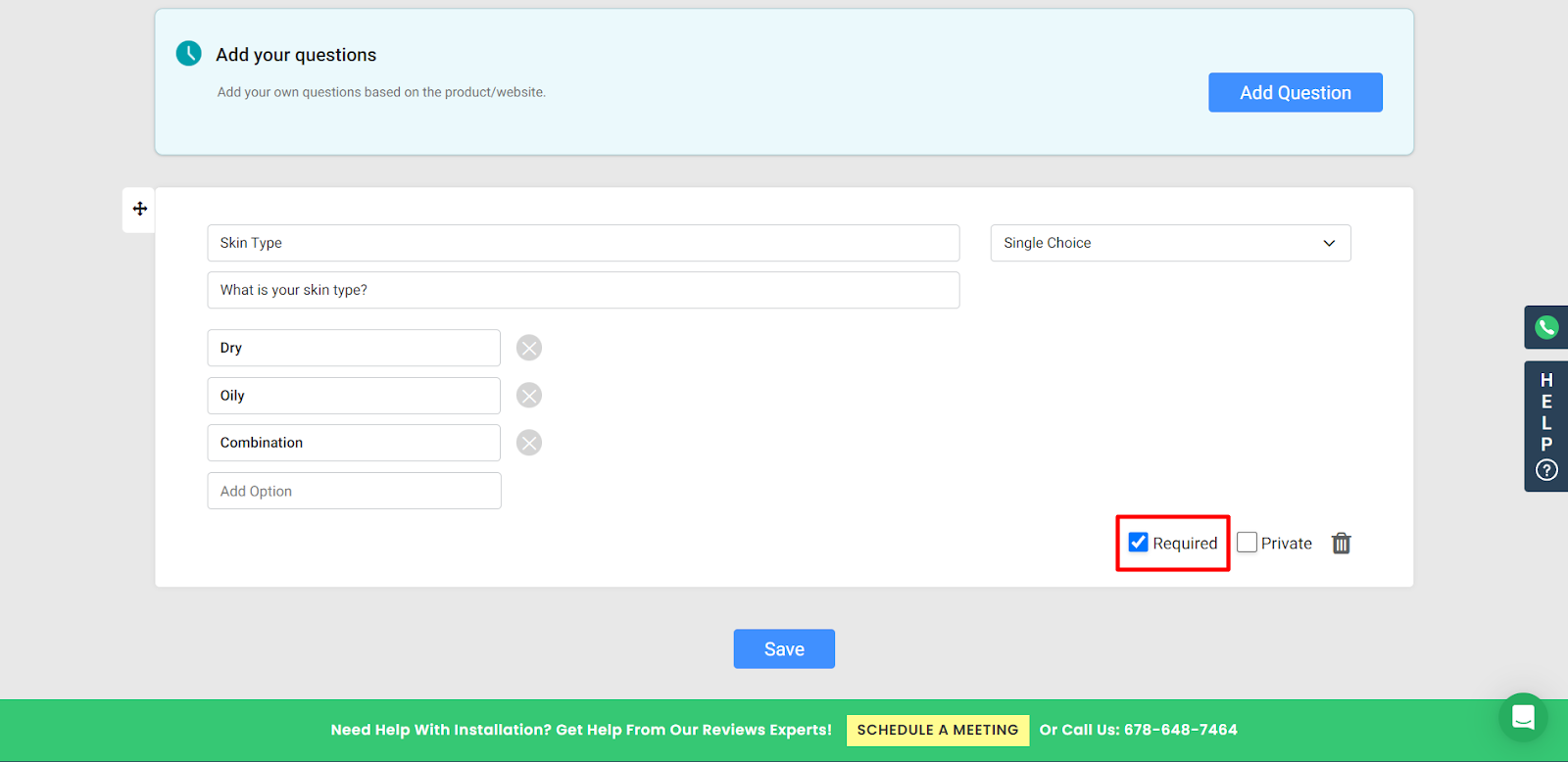
Task: Click into the Dry option field
Action: tap(354, 348)
